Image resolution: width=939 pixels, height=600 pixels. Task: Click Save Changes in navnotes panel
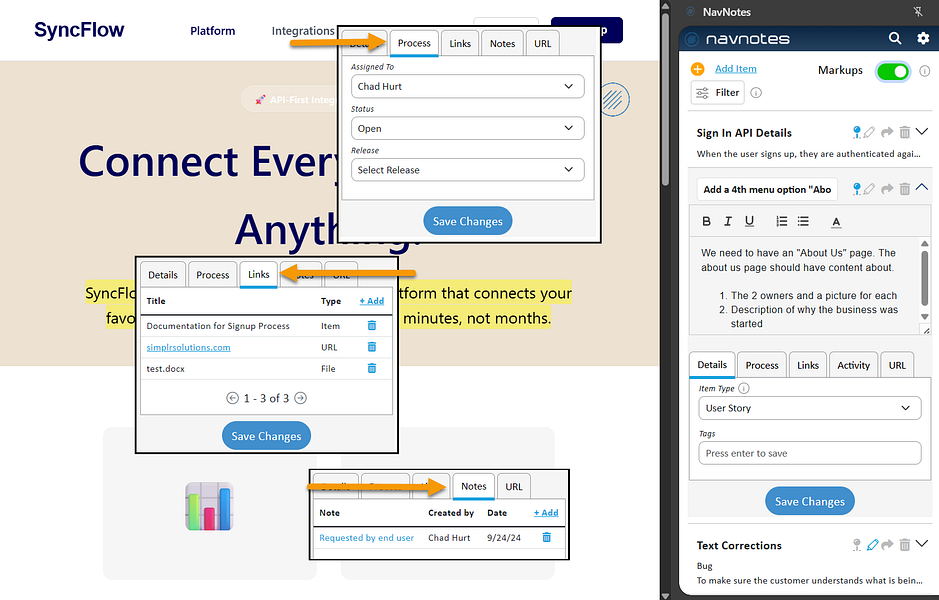click(810, 501)
